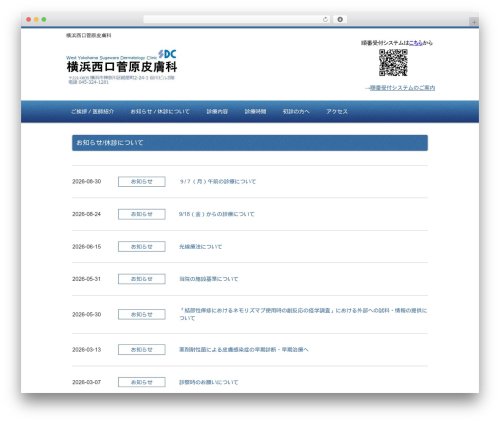This screenshot has width=500, height=423.
Task: Click お知らせ tag on the 2026-08-24 row
Action: (x=142, y=214)
